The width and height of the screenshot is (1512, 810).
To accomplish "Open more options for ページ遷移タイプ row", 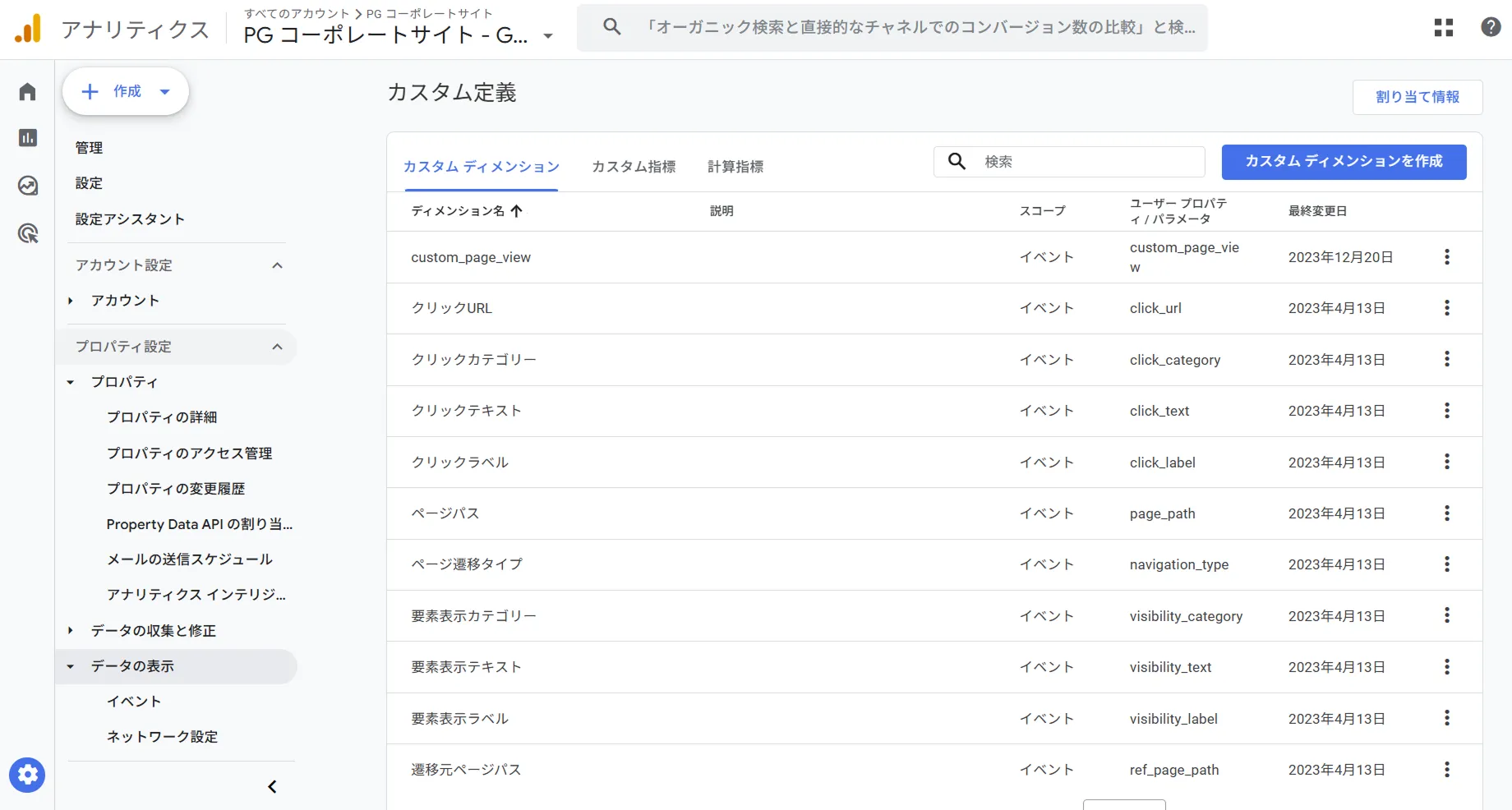I will (x=1447, y=564).
